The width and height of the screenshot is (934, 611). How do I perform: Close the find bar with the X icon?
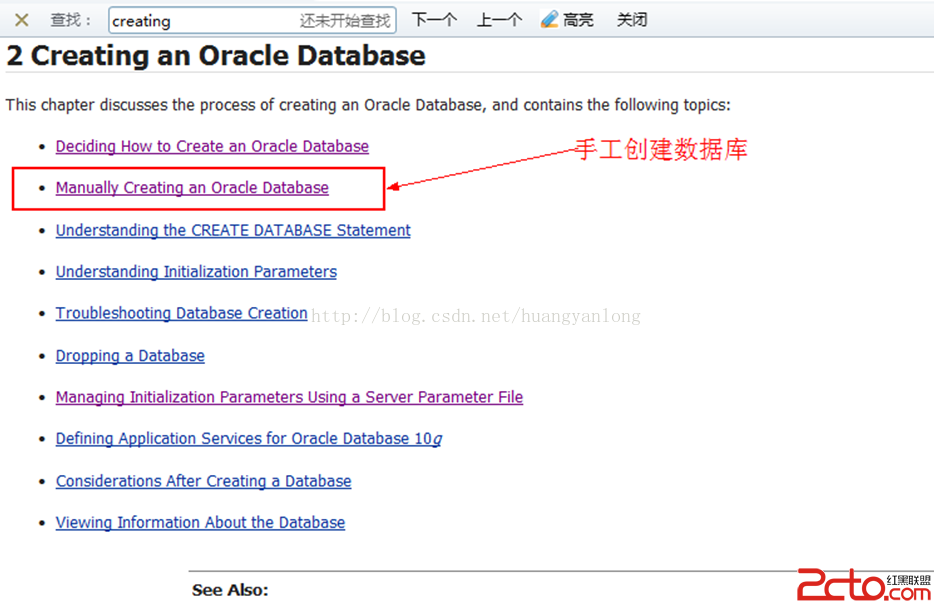(x=21, y=20)
